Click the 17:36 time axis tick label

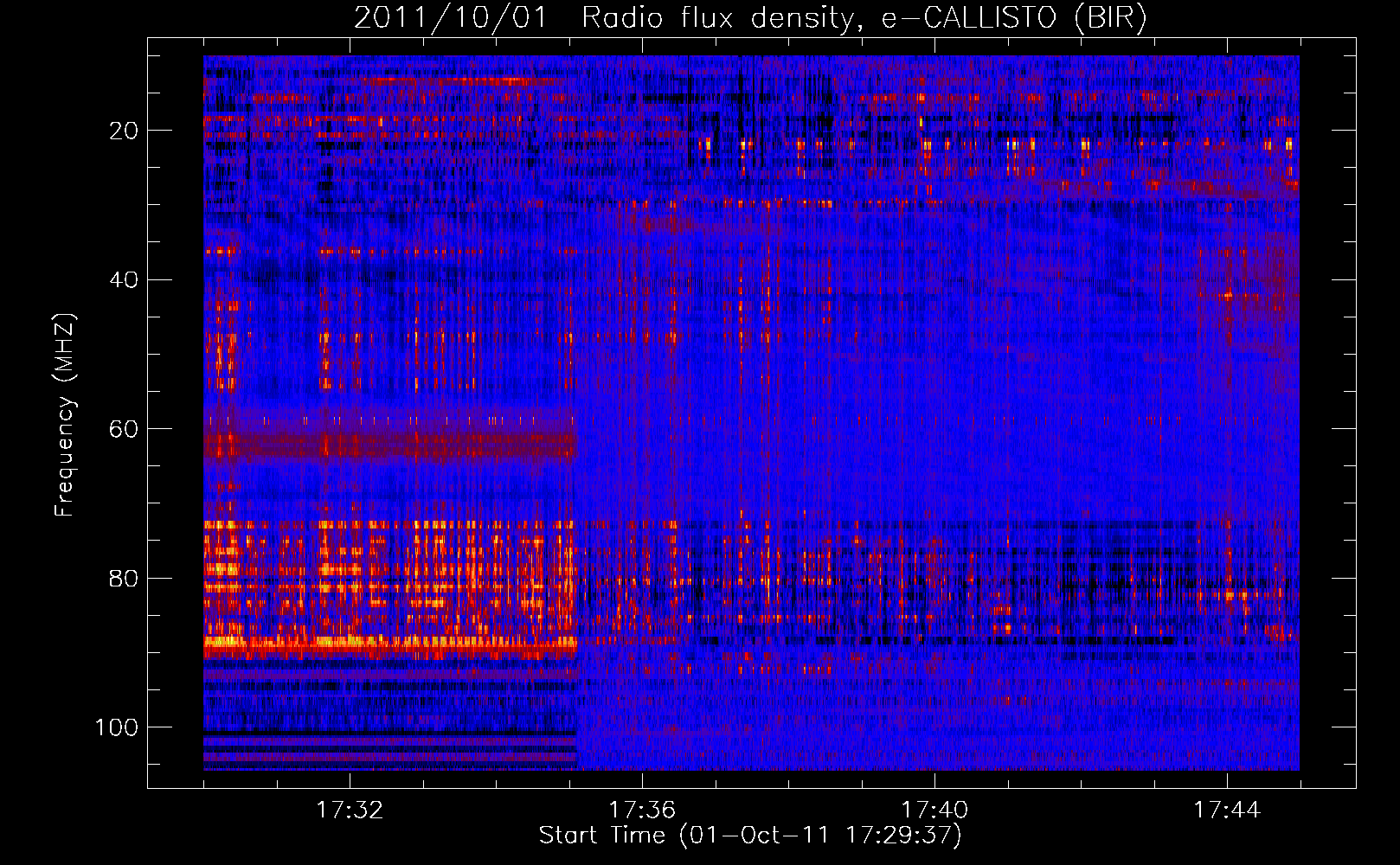click(641, 810)
